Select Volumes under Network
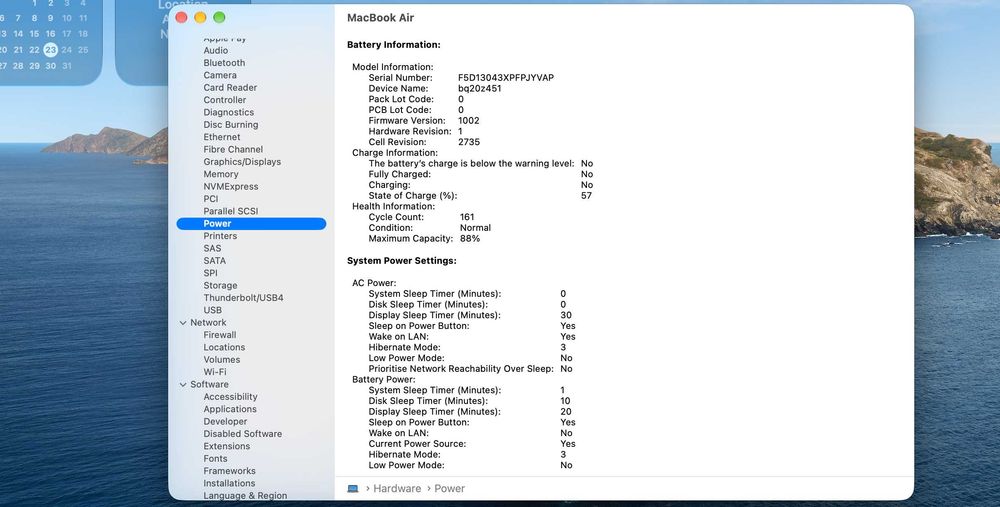Viewport: 1000px width, 507px height. (222, 360)
